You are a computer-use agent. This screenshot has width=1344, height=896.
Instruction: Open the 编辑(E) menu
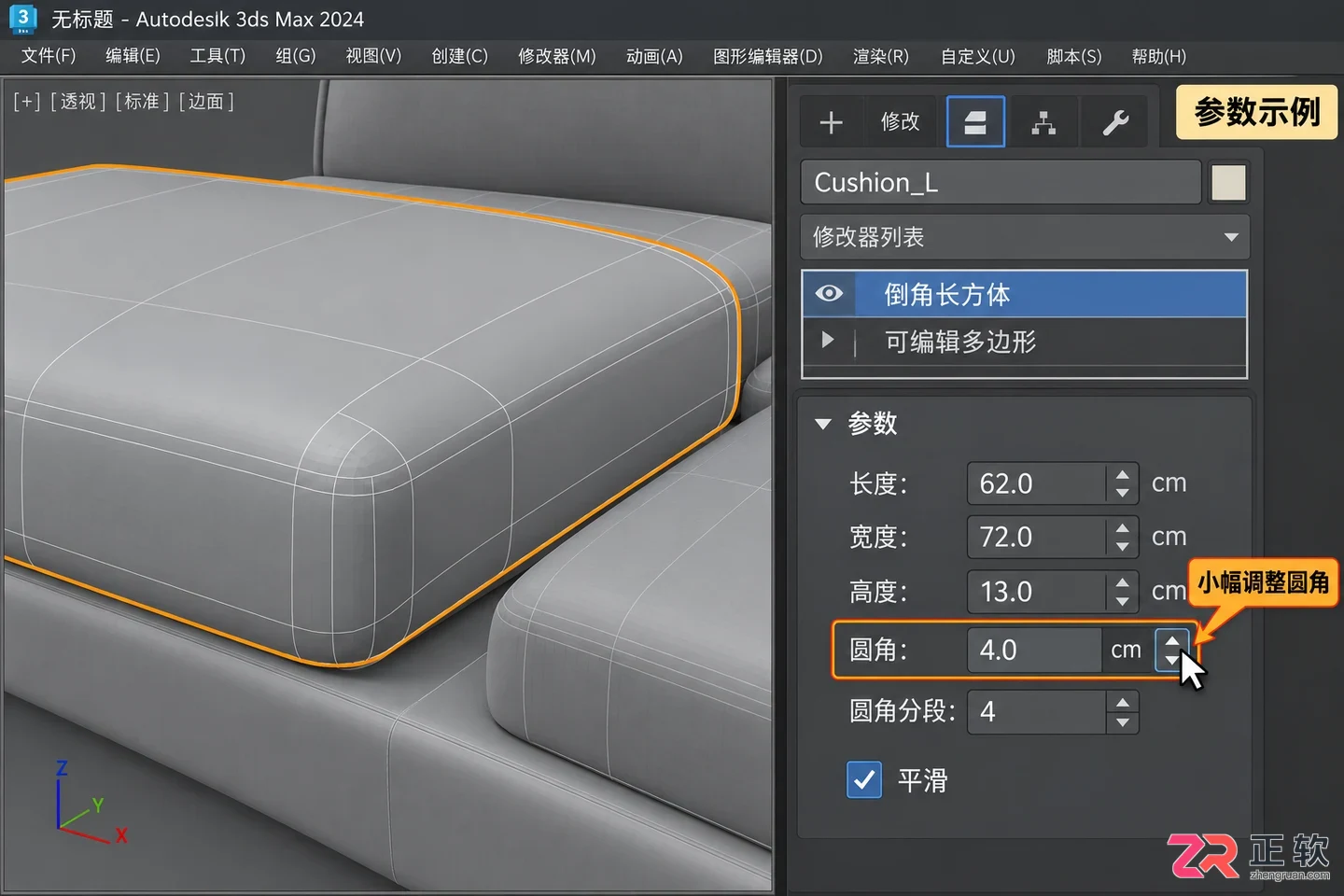coord(133,56)
